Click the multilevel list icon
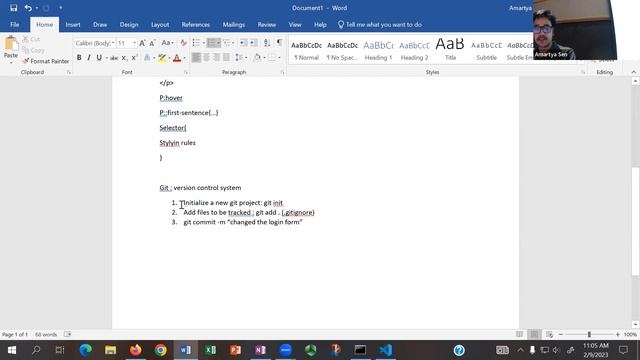Image resolution: width=640 pixels, height=360 pixels. pos(227,43)
